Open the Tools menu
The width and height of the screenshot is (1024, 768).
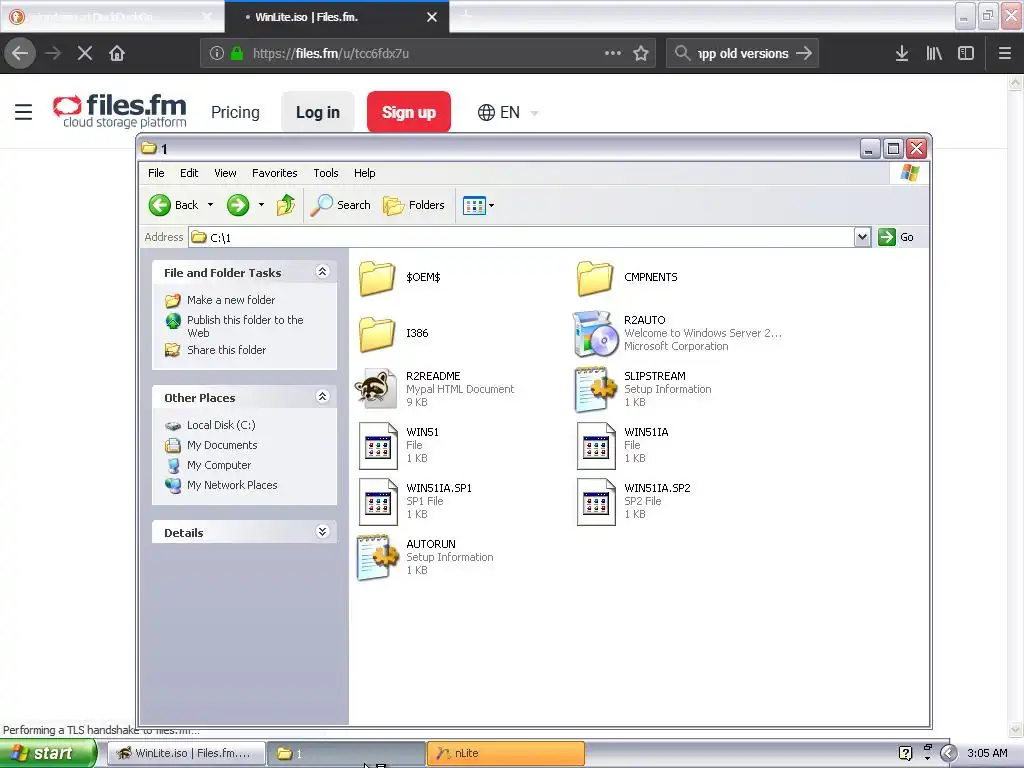tap(325, 173)
